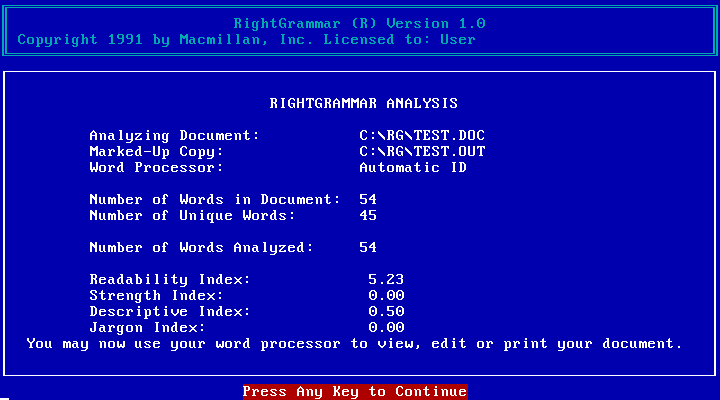Click the Jargon Index label
Screen dimensions: 720x400
click(147, 328)
